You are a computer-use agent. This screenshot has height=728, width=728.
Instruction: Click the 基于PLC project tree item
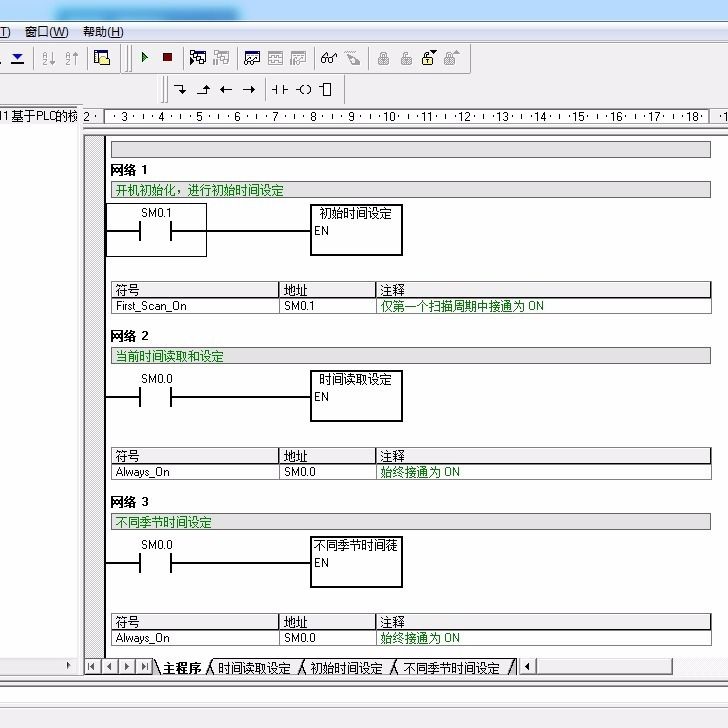[39, 116]
